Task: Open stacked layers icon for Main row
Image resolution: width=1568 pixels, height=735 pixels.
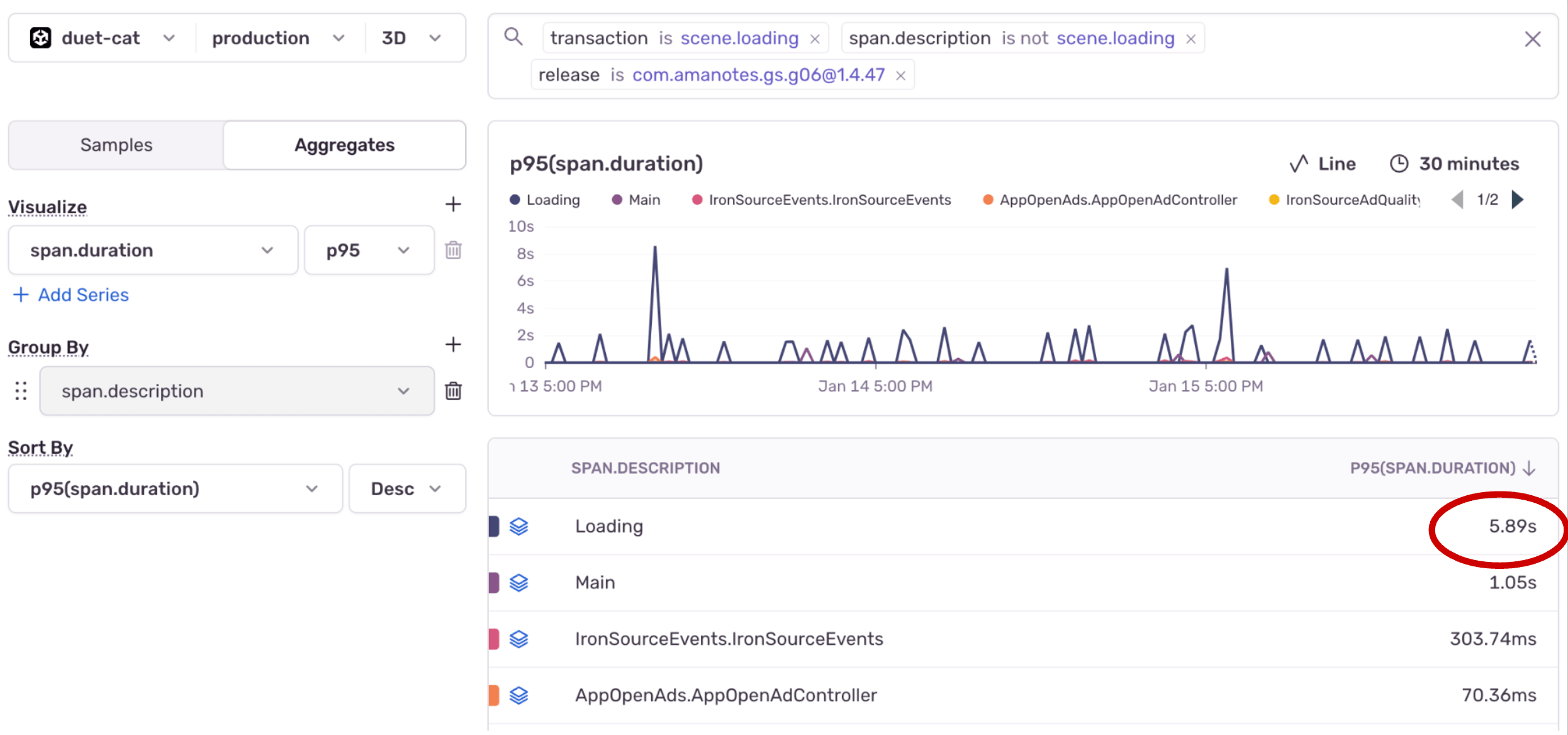Action: [518, 583]
